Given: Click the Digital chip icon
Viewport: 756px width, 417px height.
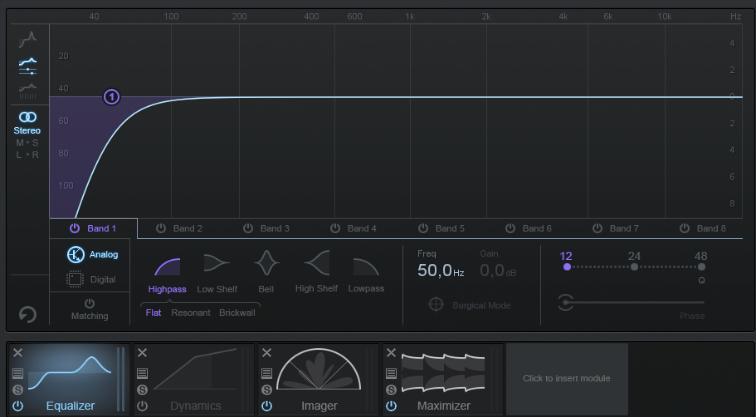Looking at the screenshot, I should pos(75,280).
